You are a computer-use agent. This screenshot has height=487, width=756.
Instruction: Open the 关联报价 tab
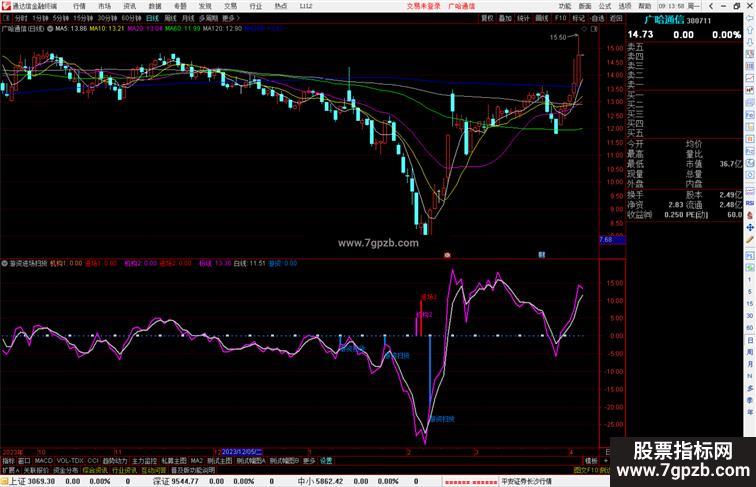(36, 470)
